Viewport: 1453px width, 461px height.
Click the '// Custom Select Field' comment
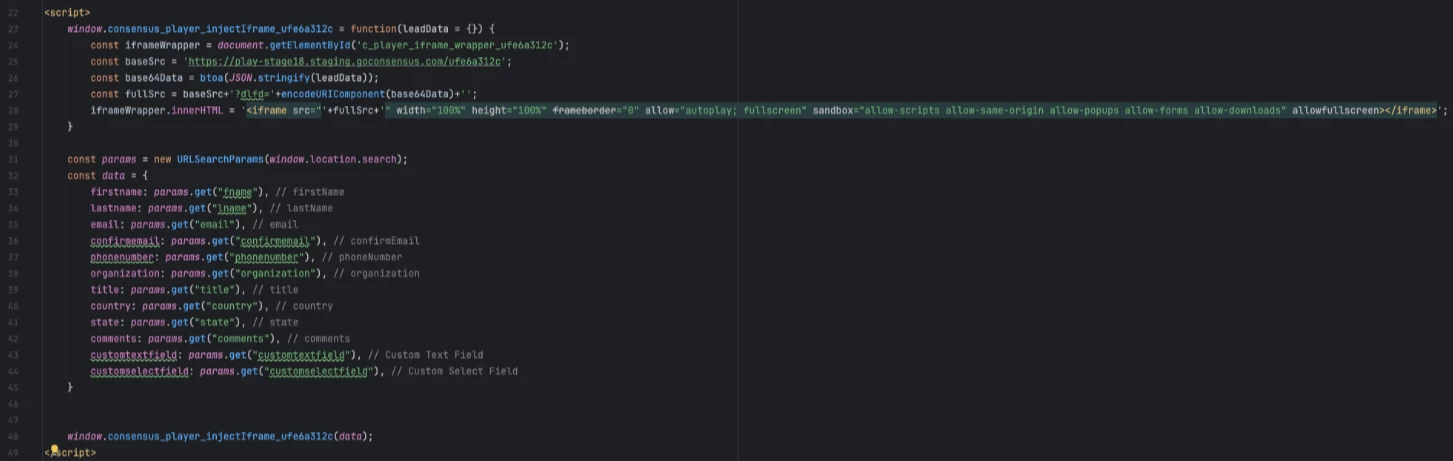tap(455, 371)
